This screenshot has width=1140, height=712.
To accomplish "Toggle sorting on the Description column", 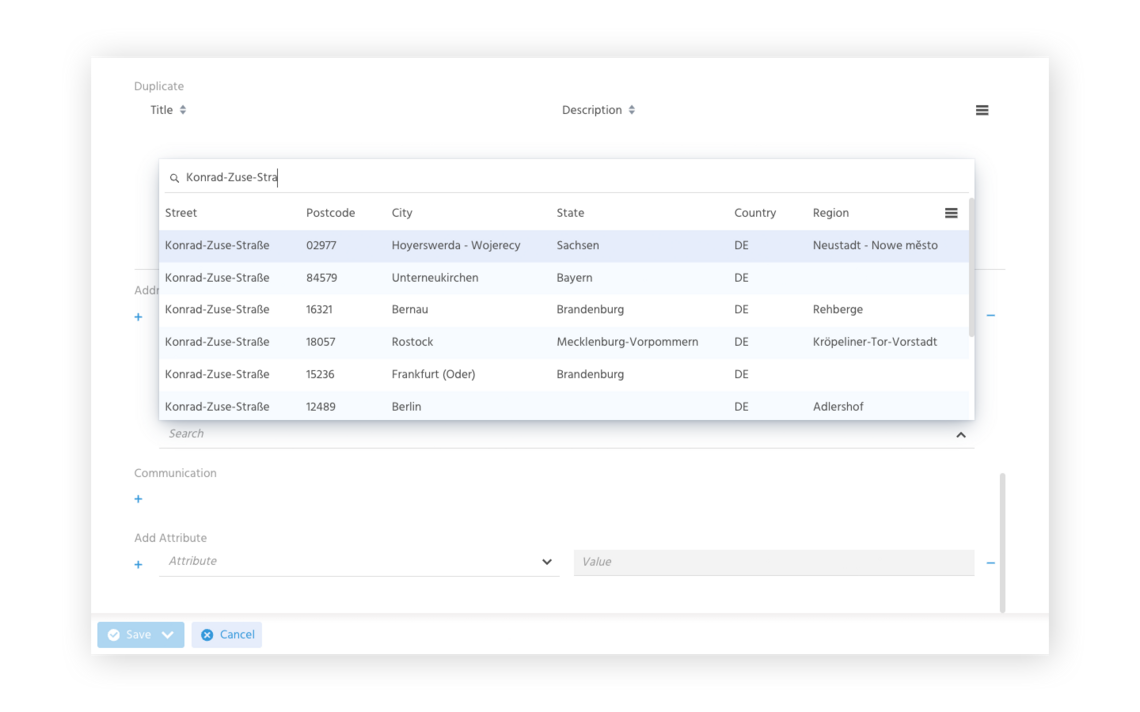I will (632, 110).
